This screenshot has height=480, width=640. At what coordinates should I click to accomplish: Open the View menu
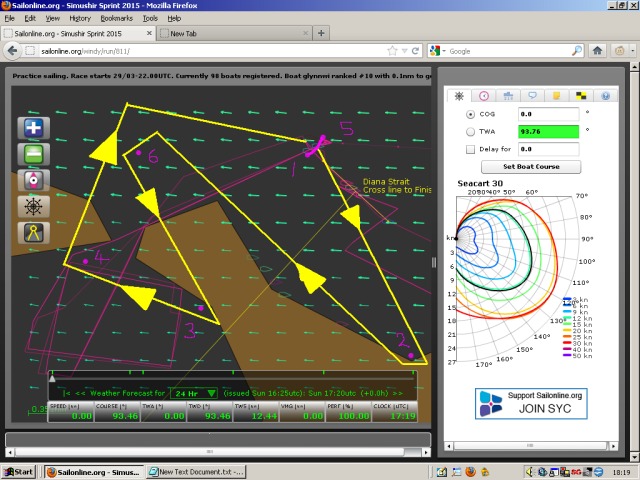pyautogui.click(x=53, y=18)
